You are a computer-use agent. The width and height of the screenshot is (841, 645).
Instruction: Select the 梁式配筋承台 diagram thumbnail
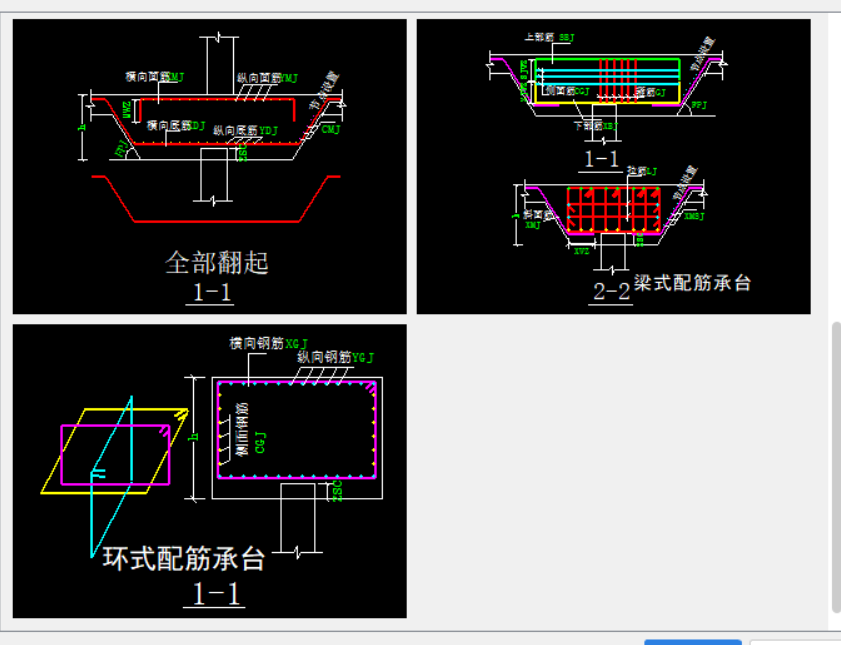point(614,166)
